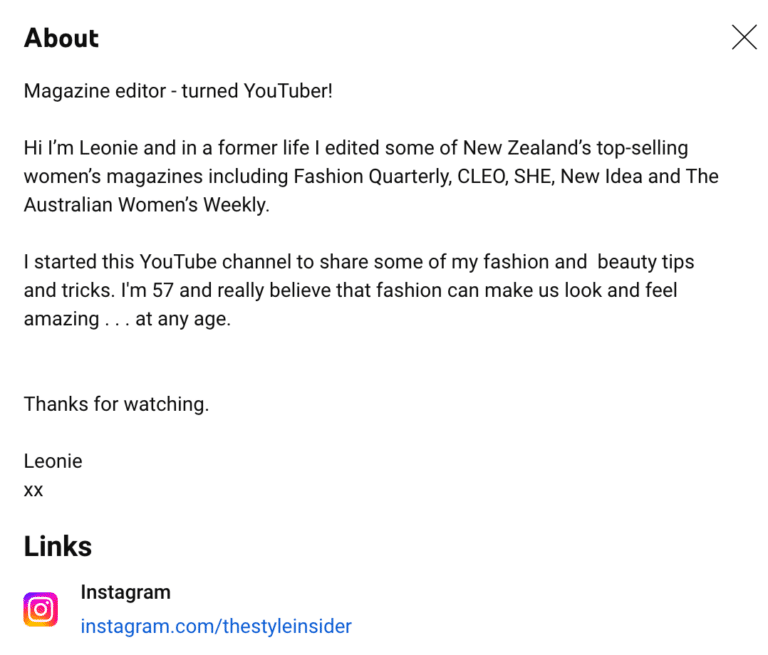This screenshot has height=655, width=768.
Task: Click the 'Leonie' signature text
Action: click(x=53, y=461)
